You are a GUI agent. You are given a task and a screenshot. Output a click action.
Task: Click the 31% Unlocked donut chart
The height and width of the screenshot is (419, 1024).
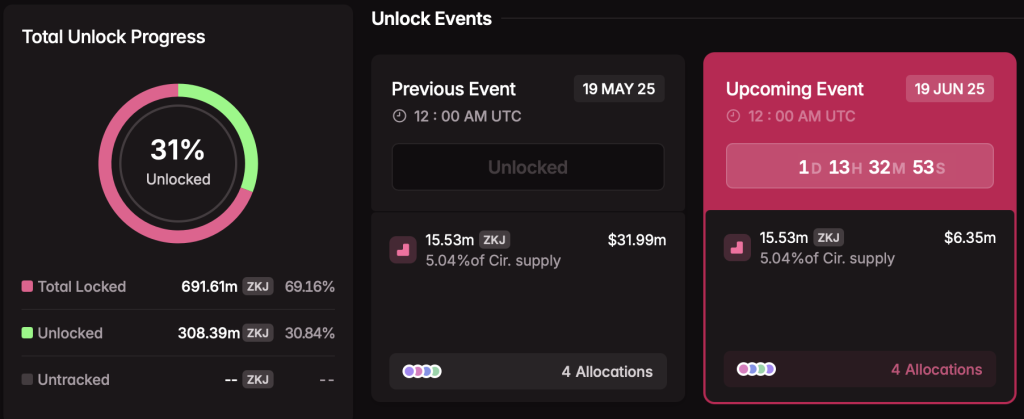pos(178,163)
